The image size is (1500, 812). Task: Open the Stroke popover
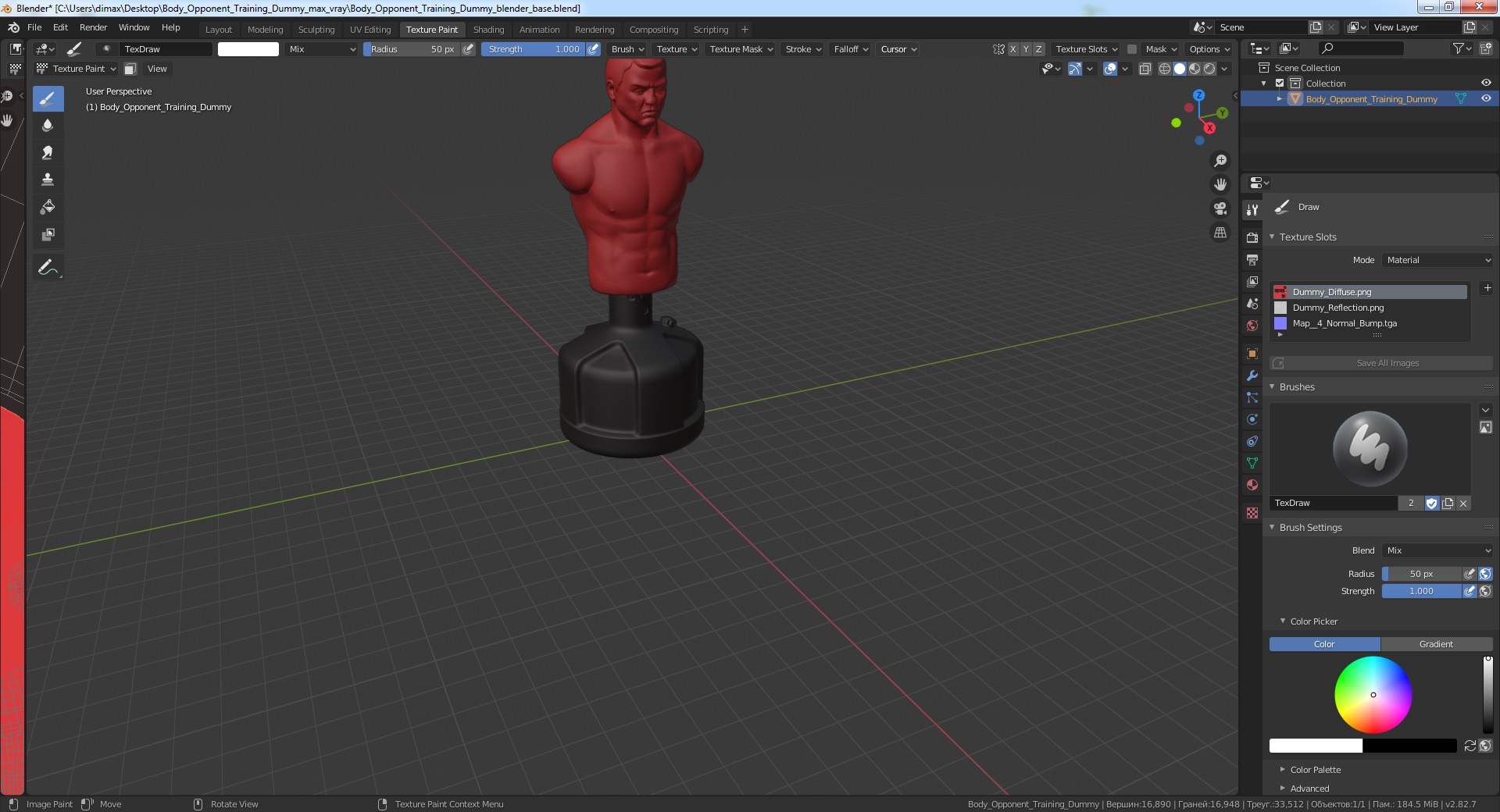[803, 49]
